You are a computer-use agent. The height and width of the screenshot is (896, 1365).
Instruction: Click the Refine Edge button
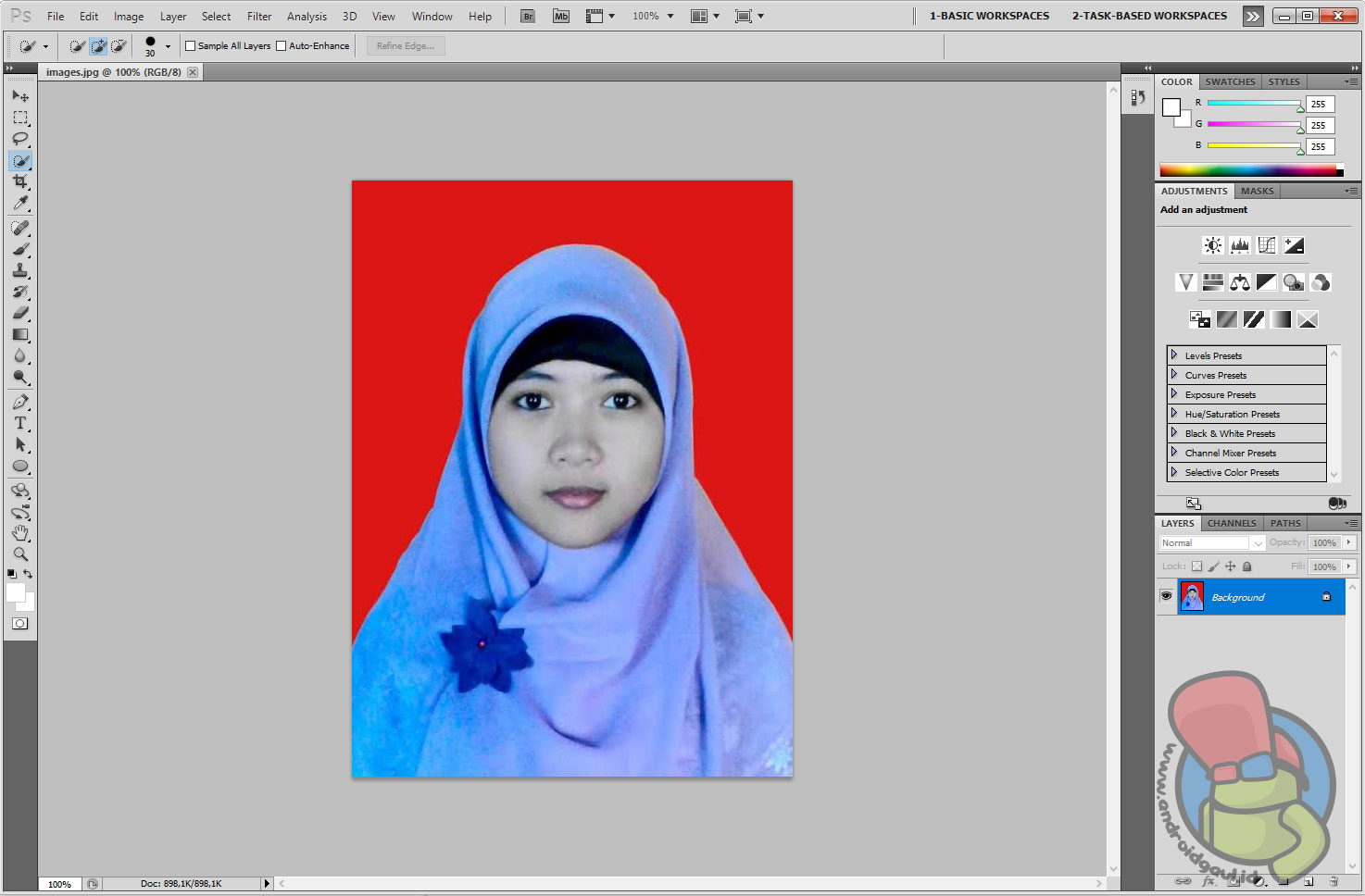click(405, 44)
